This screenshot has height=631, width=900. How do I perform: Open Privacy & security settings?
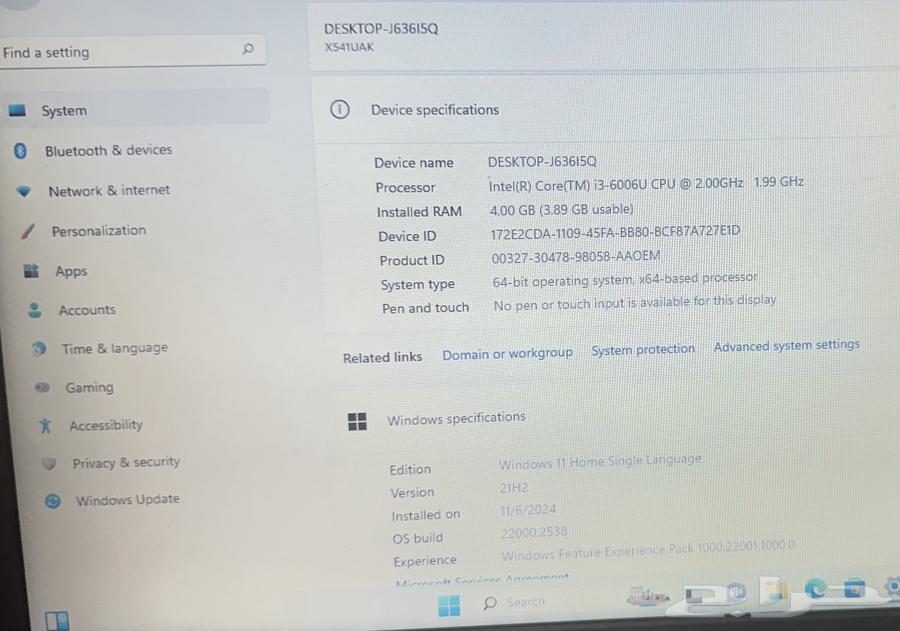[126, 462]
